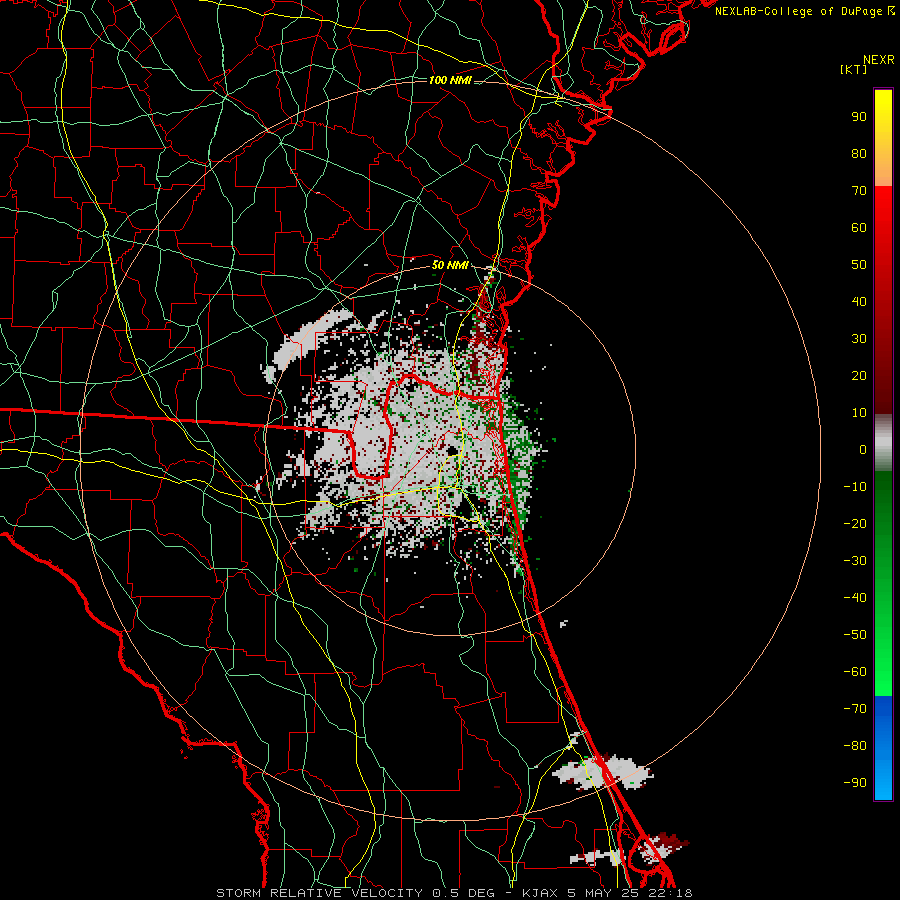
Task: Click the positive 10 scale value
Action: click(x=859, y=413)
